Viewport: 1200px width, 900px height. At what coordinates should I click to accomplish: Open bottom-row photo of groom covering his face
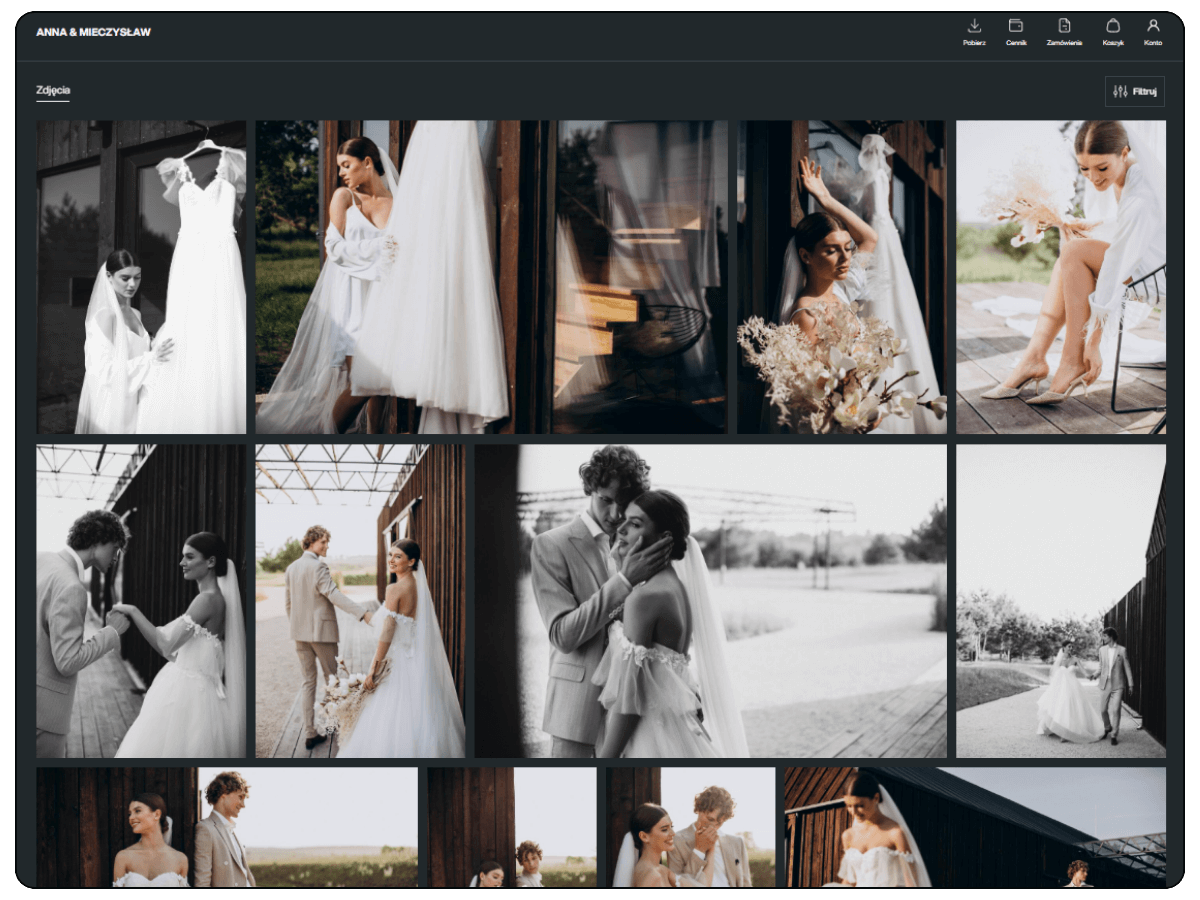pyautogui.click(x=690, y=826)
